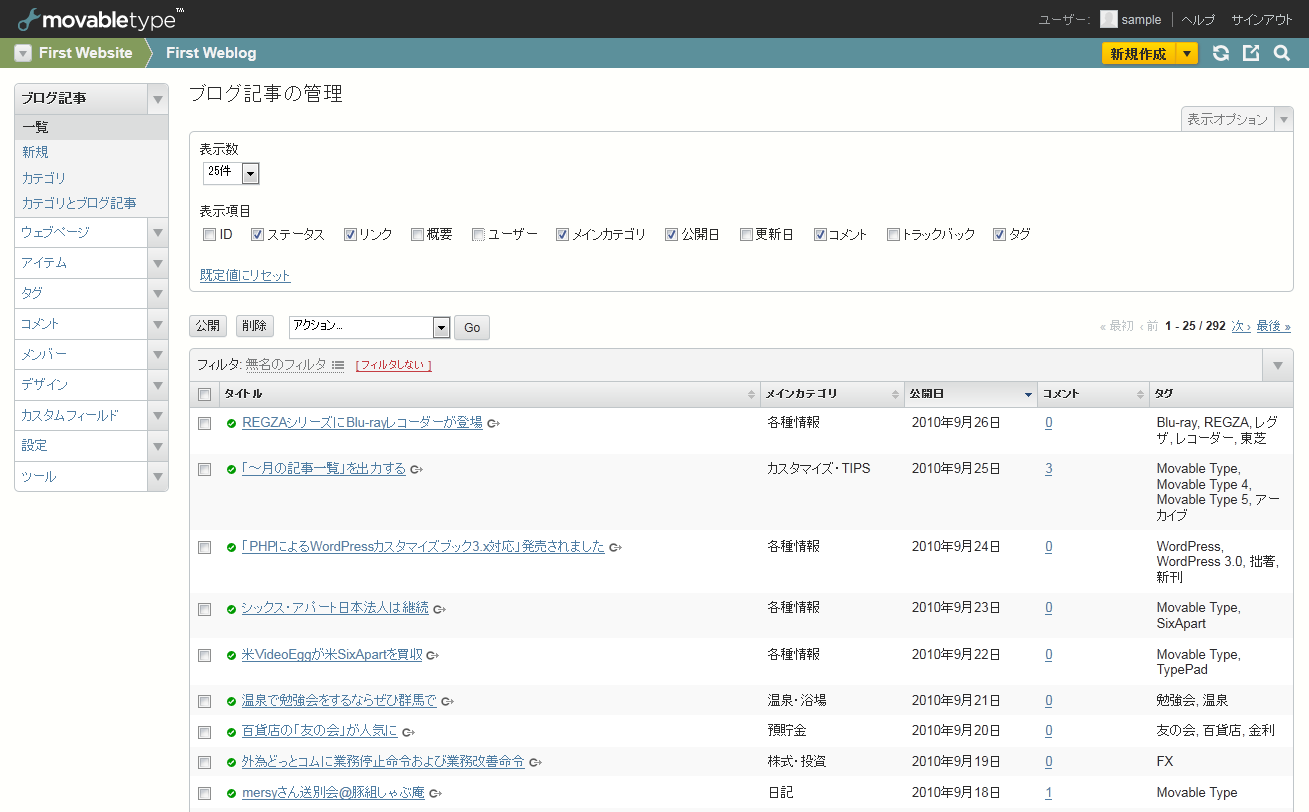Screen dimensions: 1309x812
Task: Open the 表示数 25件 dropdown
Action: point(231,173)
